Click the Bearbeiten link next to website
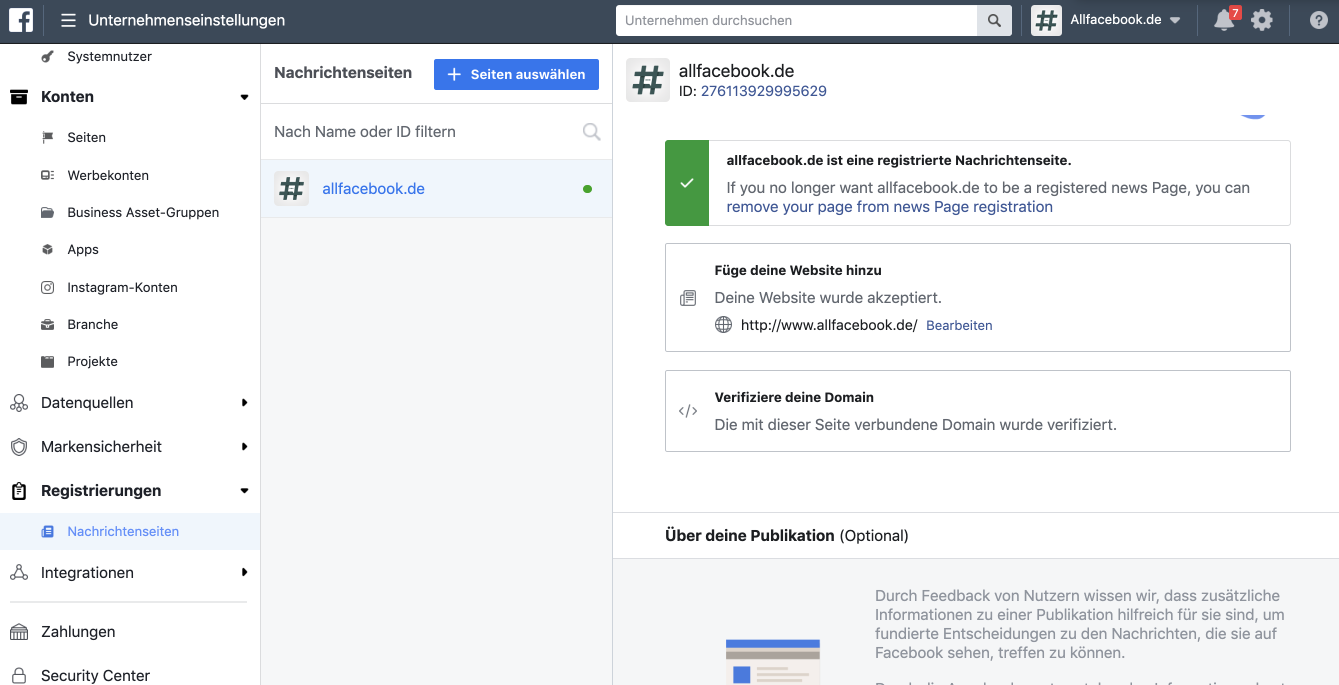1339x685 pixels. [959, 326]
